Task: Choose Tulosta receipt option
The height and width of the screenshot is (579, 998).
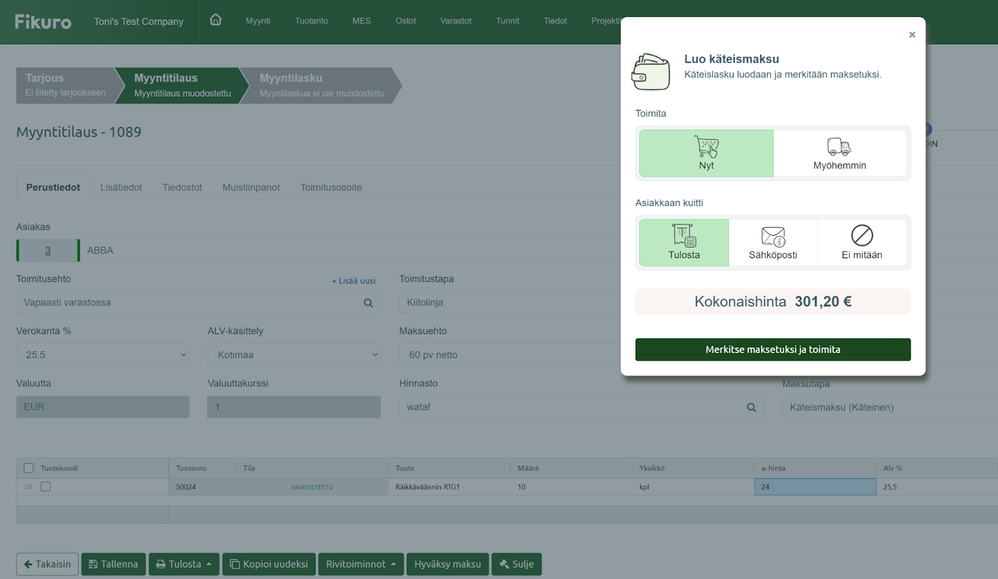Action: [x=684, y=242]
